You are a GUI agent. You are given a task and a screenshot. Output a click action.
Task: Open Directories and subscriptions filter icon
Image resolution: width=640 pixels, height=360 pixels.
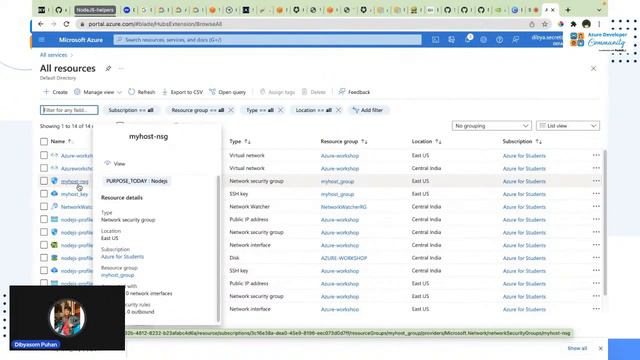[x=451, y=40]
